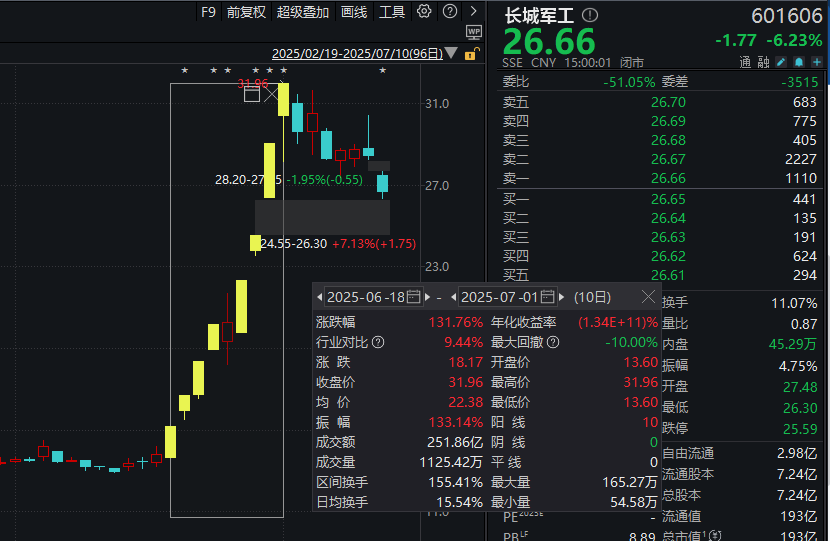The image size is (830, 541).
Task: Expand the date range dropdown triangle
Action: [x=451, y=53]
